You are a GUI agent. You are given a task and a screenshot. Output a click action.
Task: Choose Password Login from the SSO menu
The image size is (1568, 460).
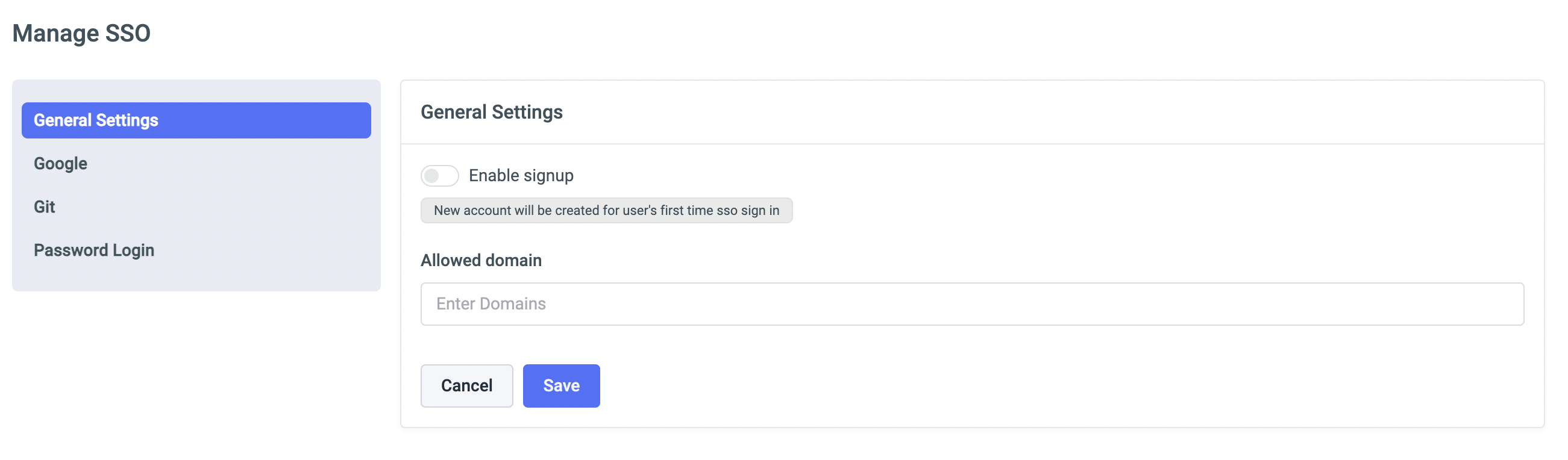click(94, 250)
